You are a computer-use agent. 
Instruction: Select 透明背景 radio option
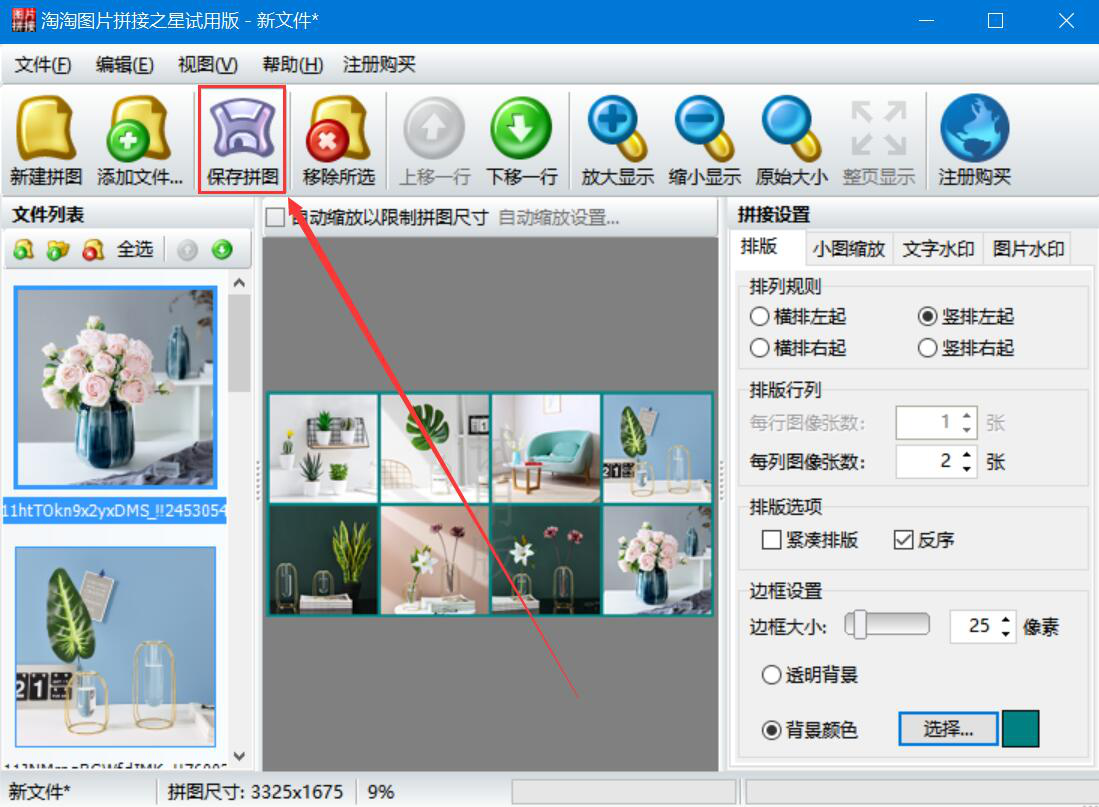[771, 674]
